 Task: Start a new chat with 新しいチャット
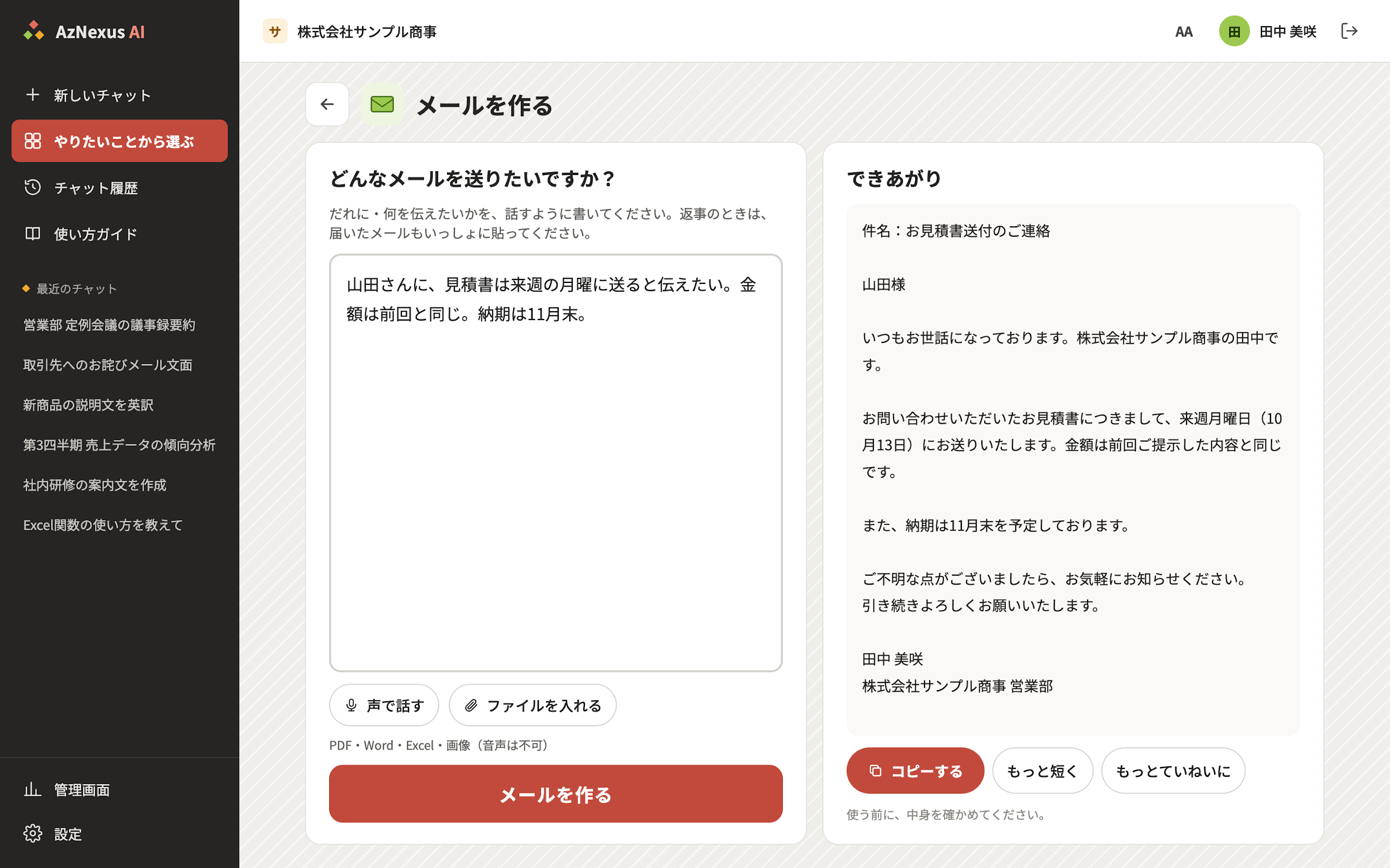tap(120, 94)
